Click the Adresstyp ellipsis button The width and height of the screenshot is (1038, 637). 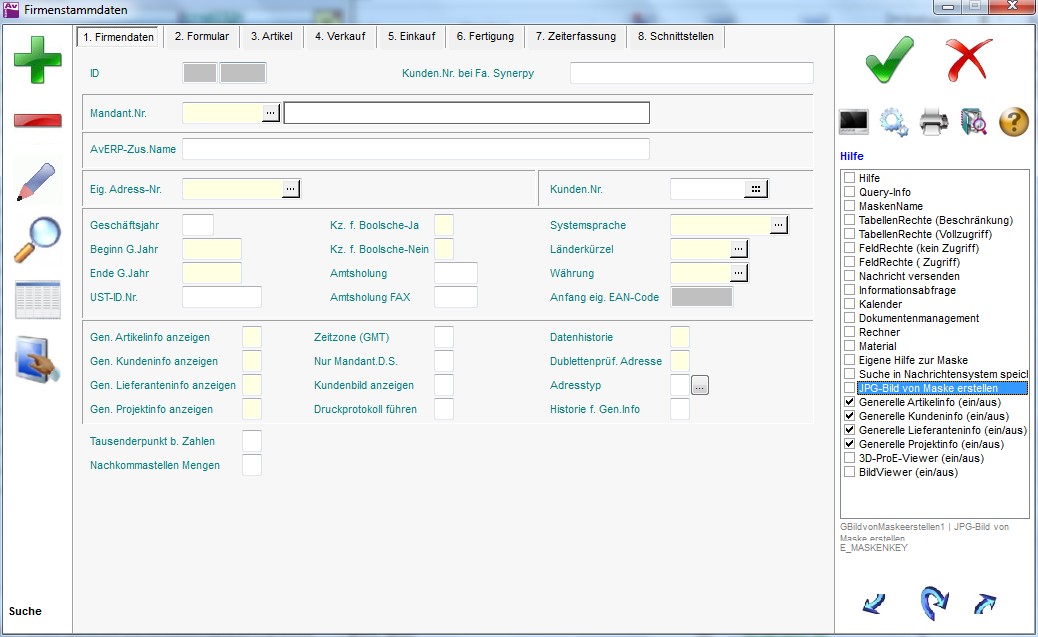700,385
